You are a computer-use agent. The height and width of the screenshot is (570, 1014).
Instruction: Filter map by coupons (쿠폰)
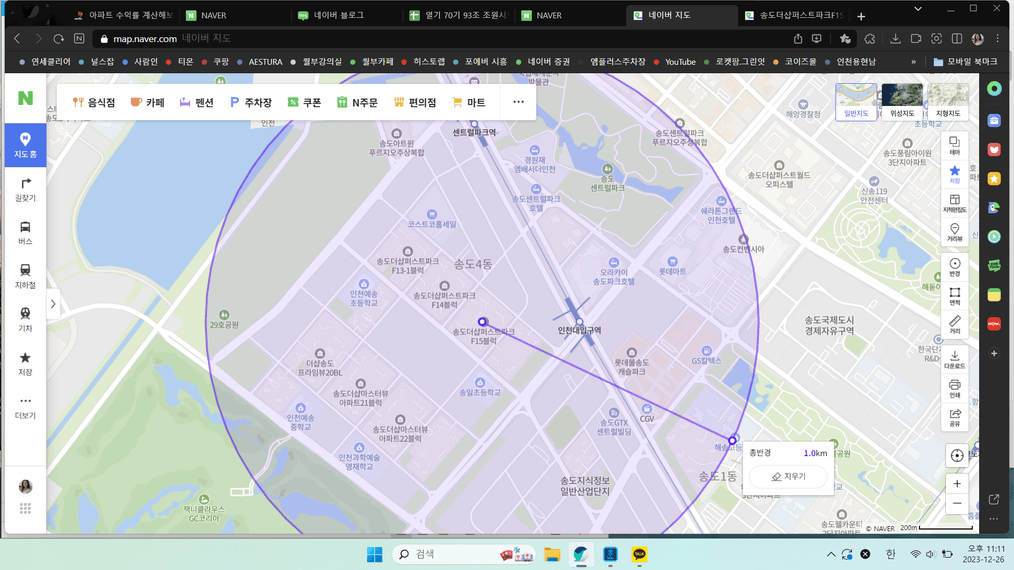pos(304,102)
